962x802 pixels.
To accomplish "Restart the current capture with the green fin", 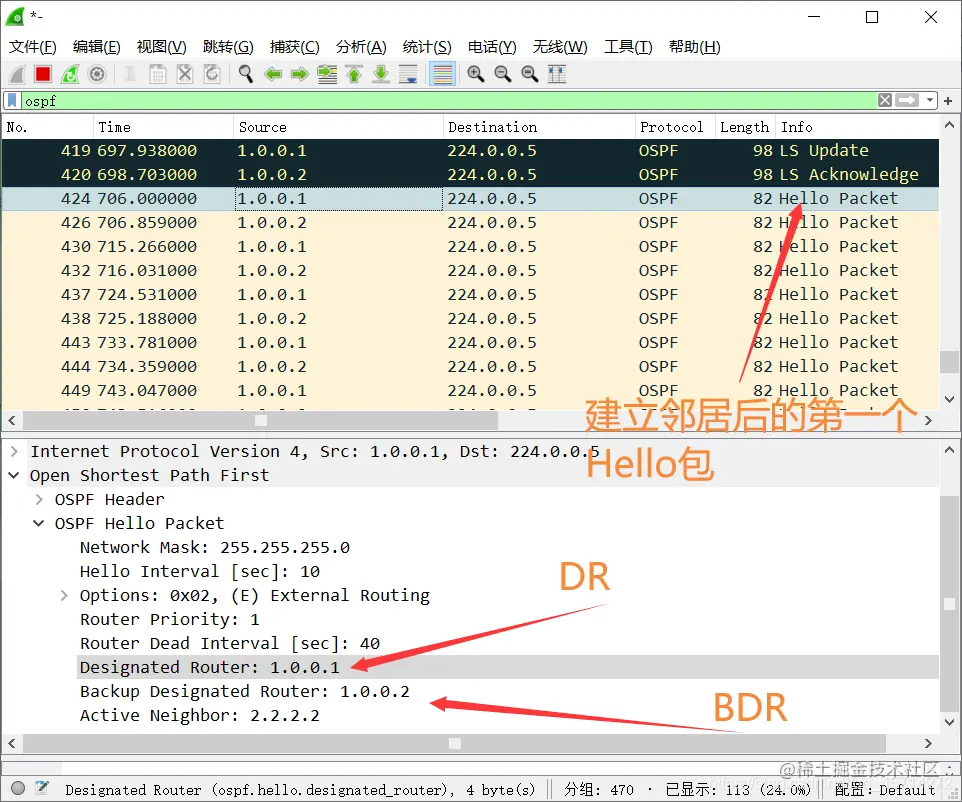I will tap(70, 74).
